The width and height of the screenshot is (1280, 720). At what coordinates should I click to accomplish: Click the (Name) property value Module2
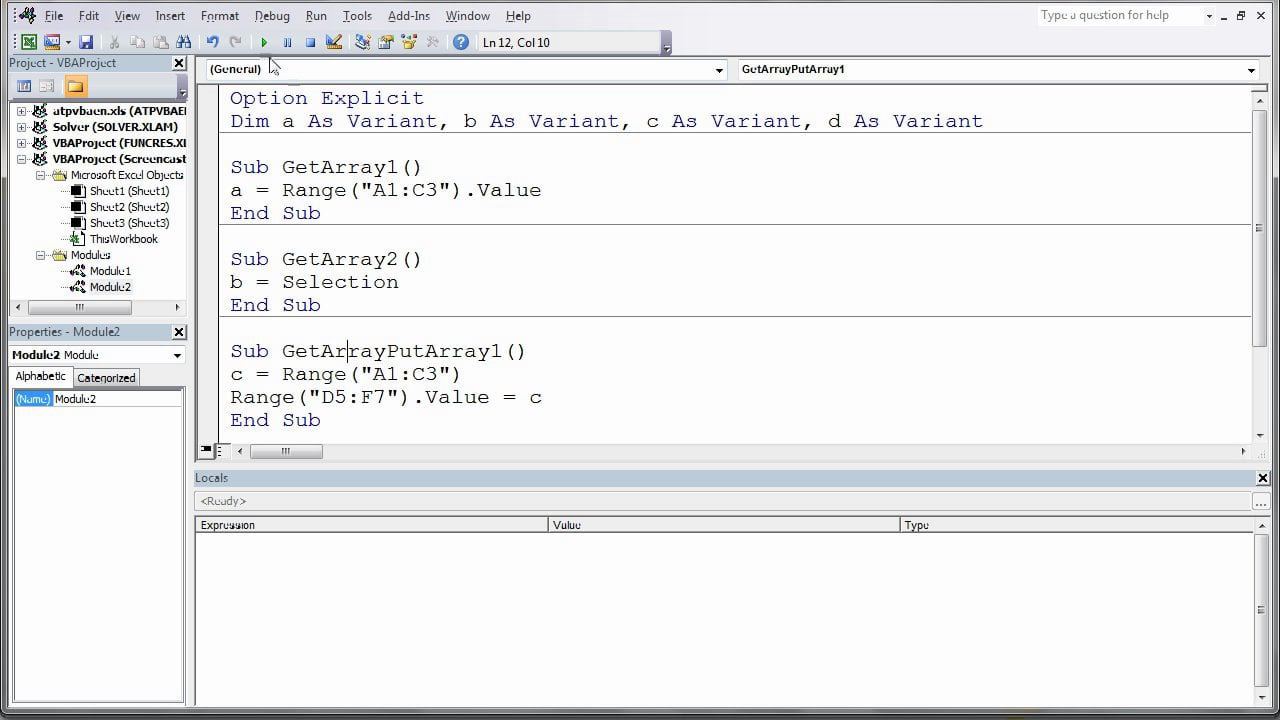[117, 399]
